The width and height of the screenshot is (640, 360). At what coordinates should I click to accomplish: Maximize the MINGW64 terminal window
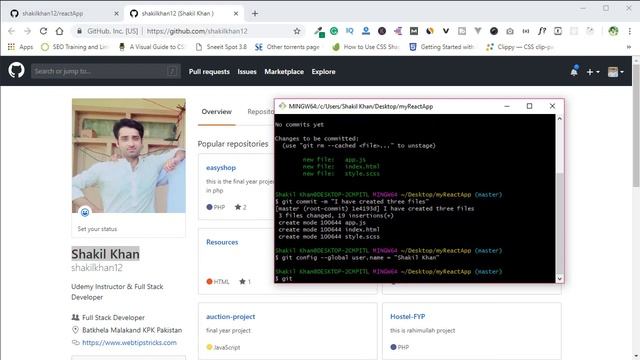(529, 106)
